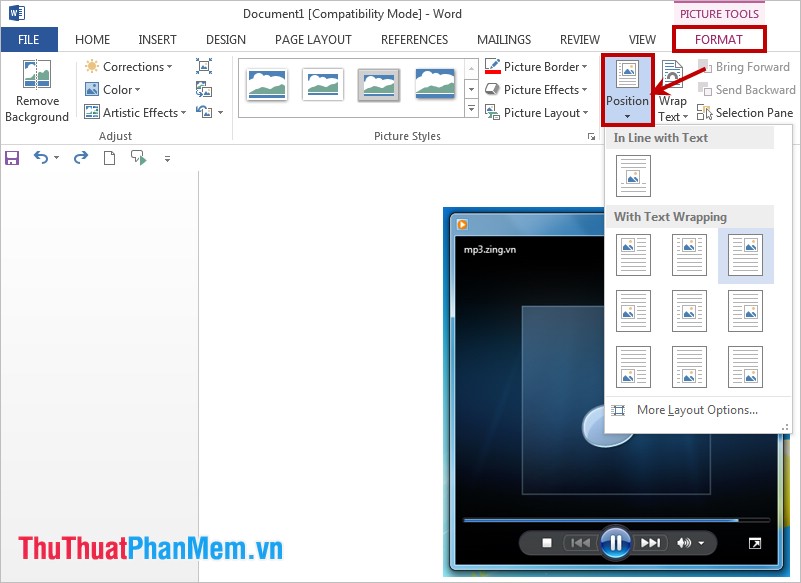The image size is (801, 583).
Task: Open the Corrections adjustment tool
Action: pyautogui.click(x=130, y=66)
